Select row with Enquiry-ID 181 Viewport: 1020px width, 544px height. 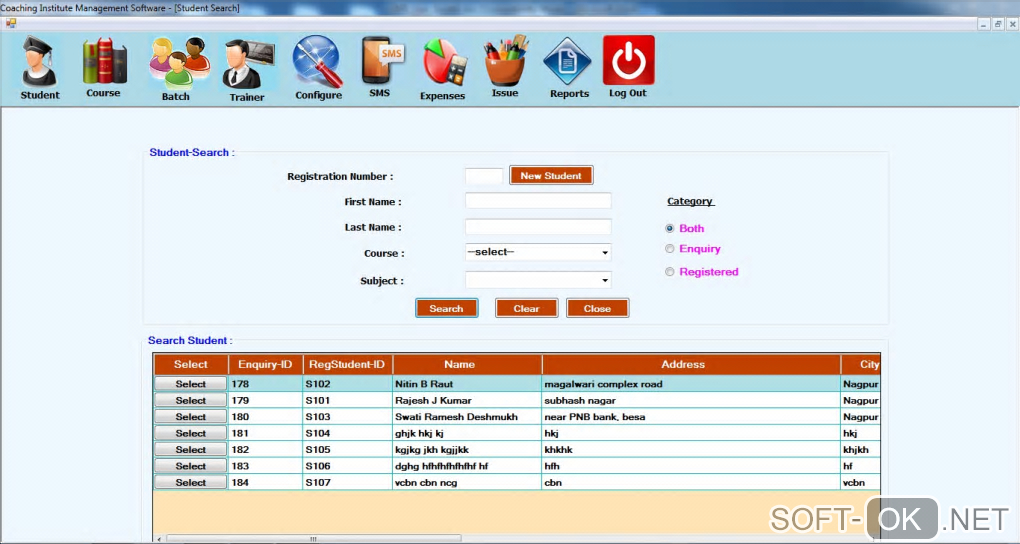[x=191, y=433]
